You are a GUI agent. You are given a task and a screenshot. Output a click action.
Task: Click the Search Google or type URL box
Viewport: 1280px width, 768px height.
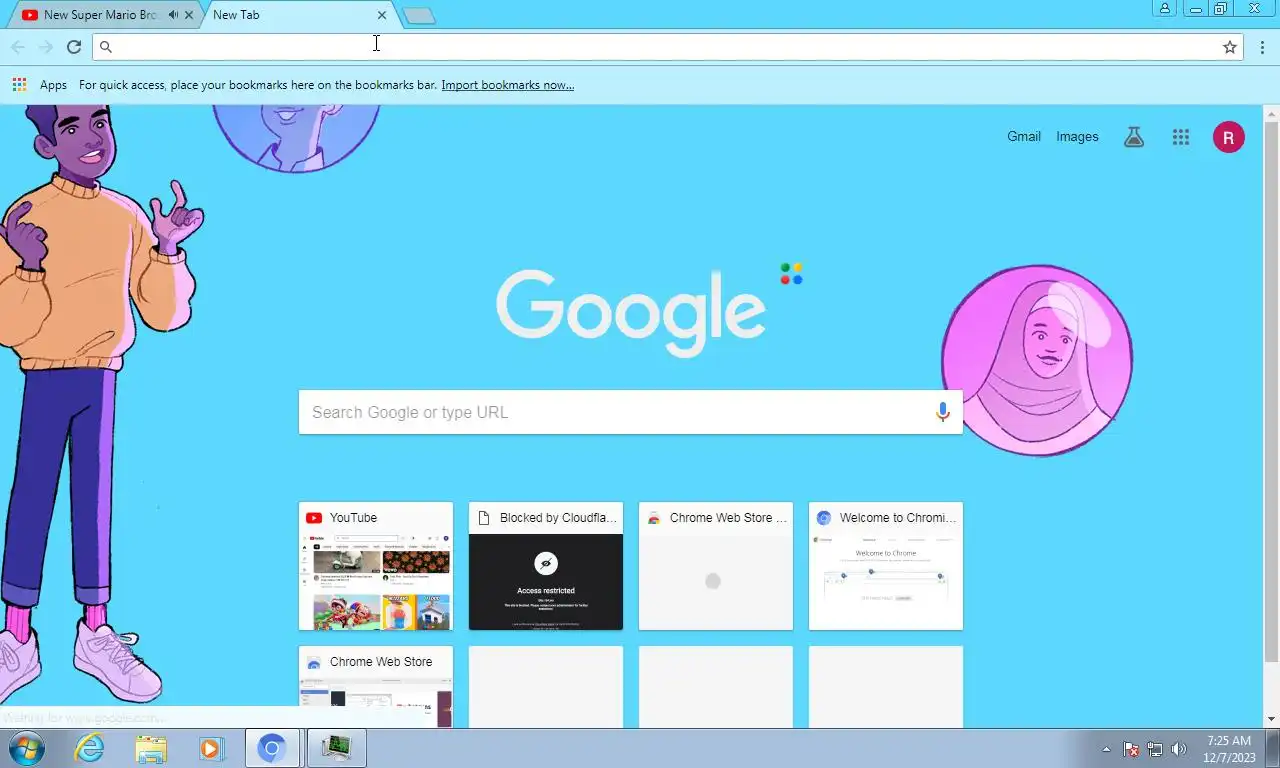[631, 412]
